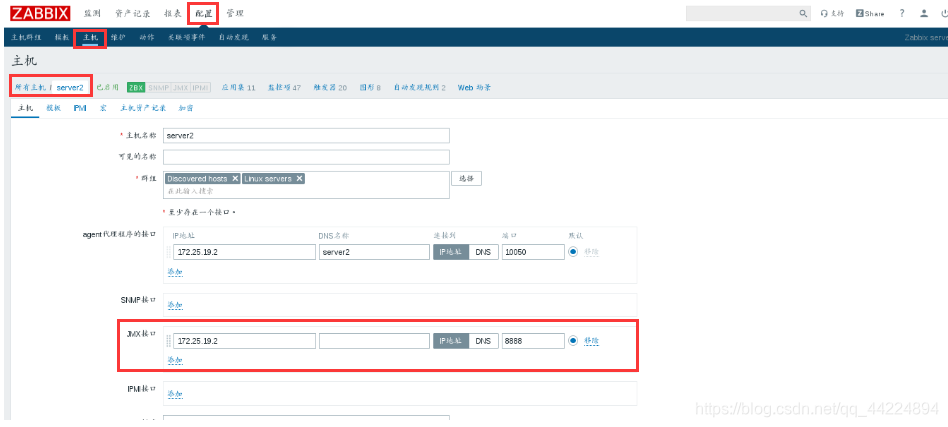
Task: Set JMX interface connect to IP地址
Action: point(451,341)
